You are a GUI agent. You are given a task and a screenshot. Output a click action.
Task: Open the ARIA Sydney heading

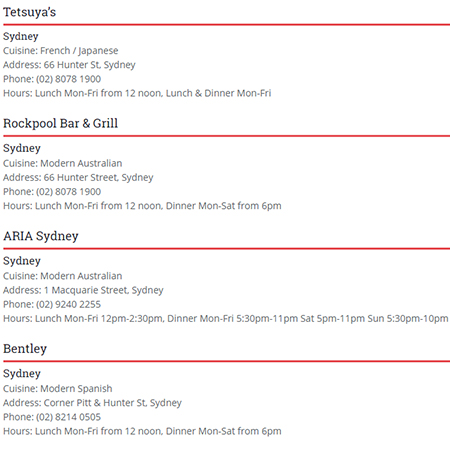click(x=41, y=236)
